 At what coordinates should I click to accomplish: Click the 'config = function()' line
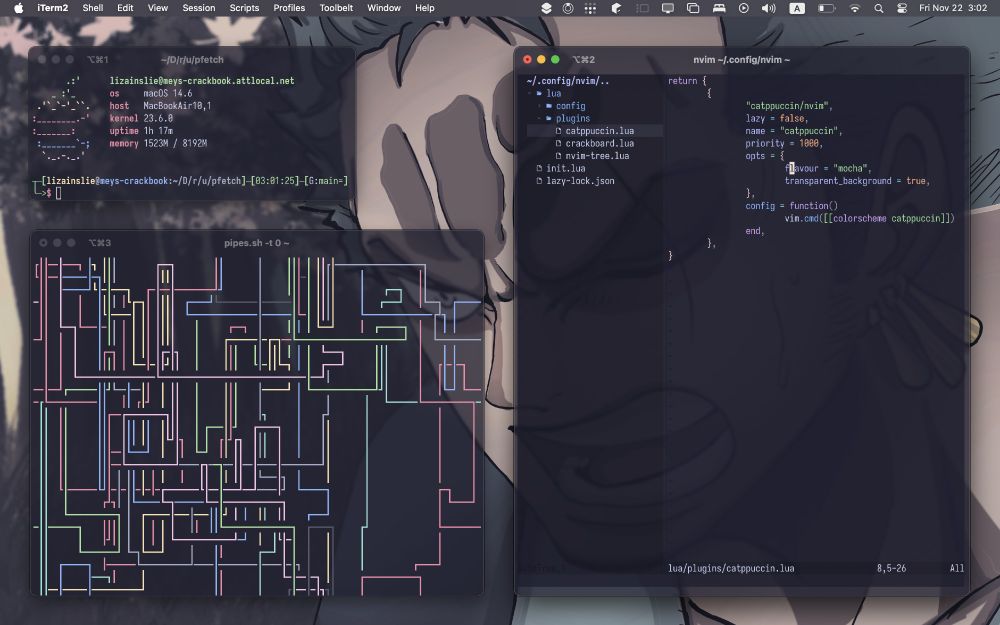[791, 206]
